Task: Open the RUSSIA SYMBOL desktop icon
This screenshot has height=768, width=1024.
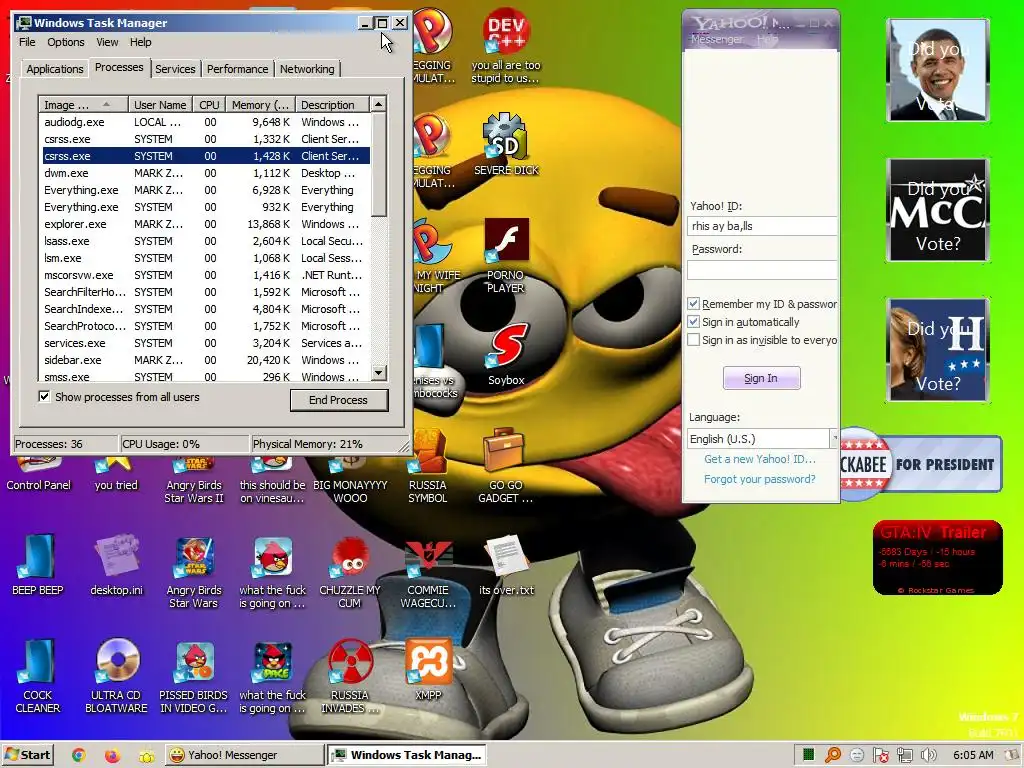Action: tap(428, 465)
